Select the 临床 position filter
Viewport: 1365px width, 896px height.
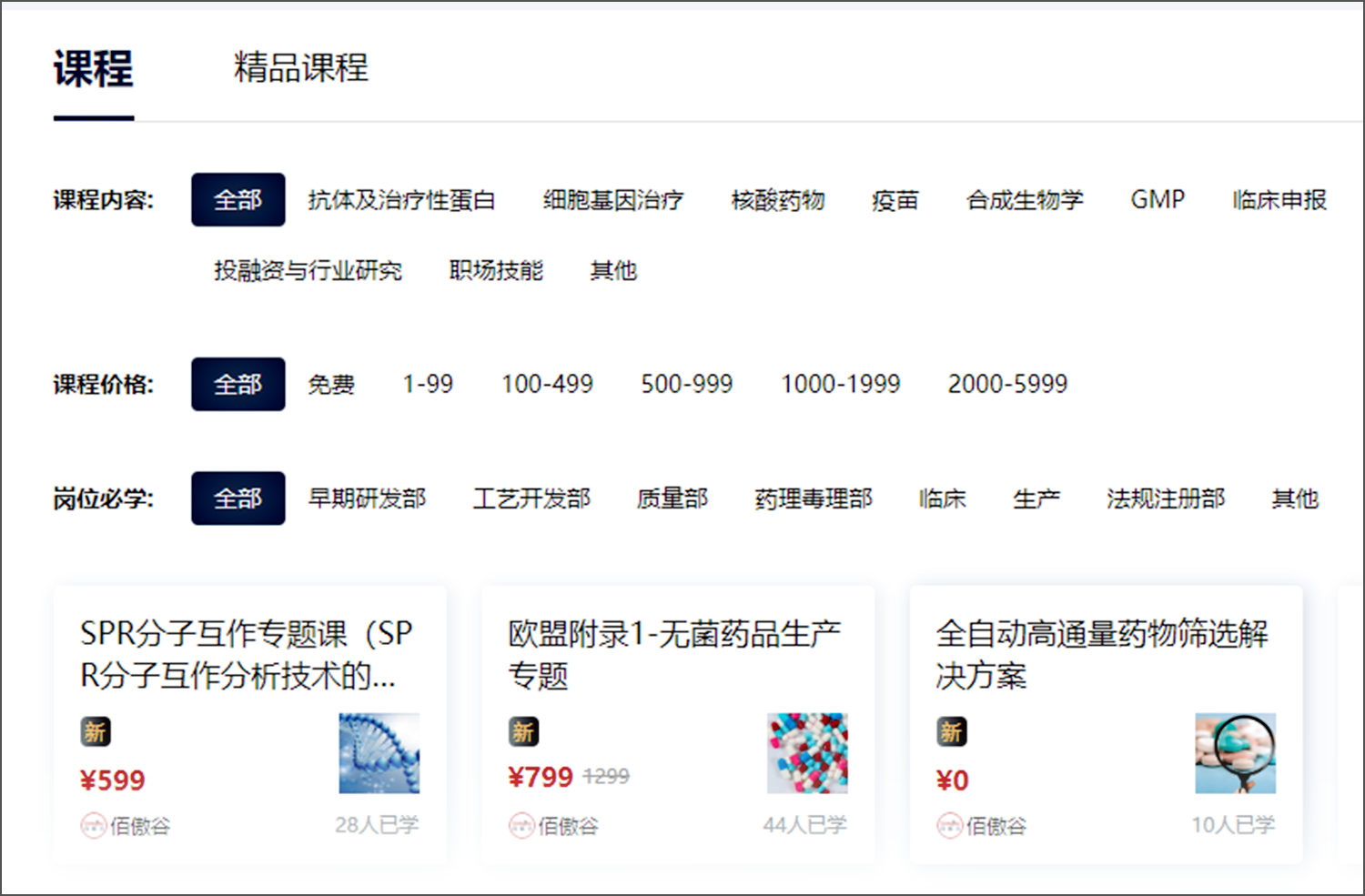(x=942, y=498)
